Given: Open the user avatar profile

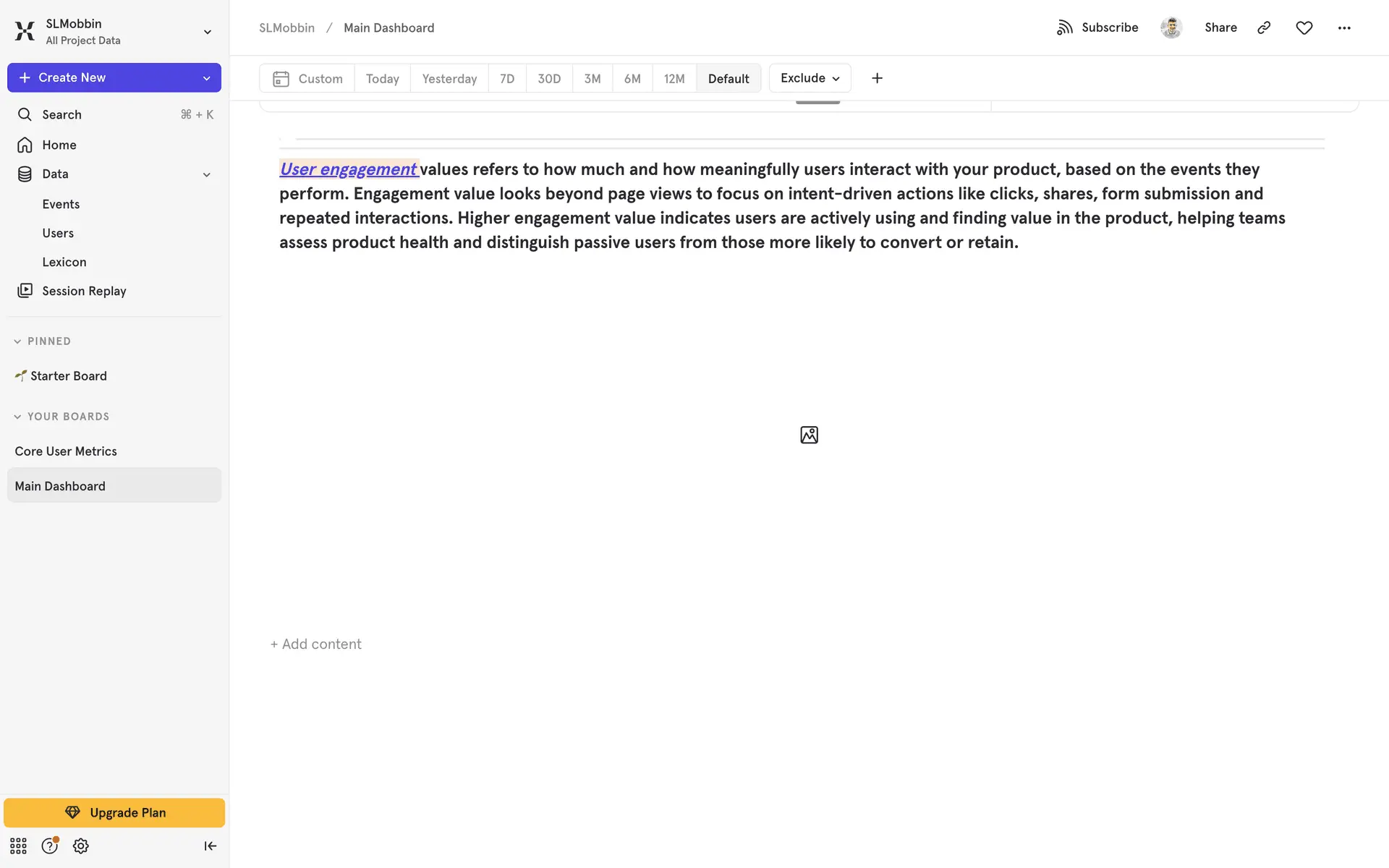Looking at the screenshot, I should (x=1171, y=27).
